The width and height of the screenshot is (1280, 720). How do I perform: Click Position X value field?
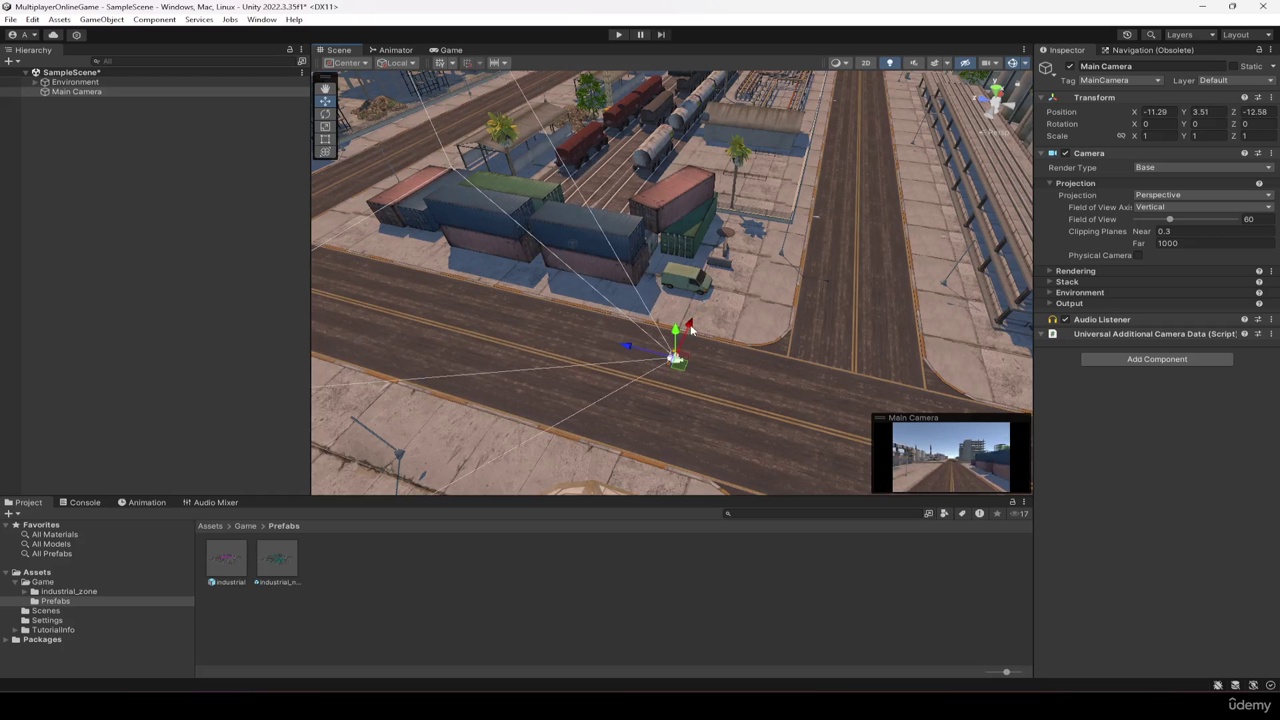[1158, 112]
